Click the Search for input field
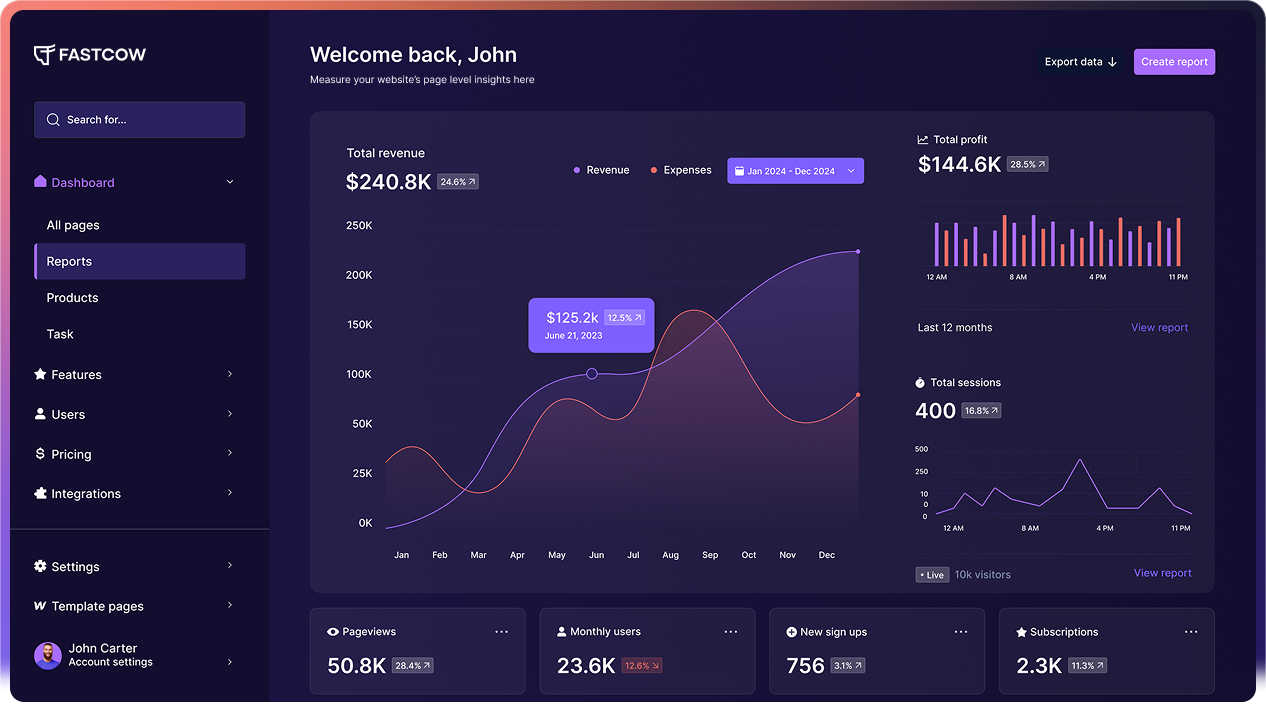The height and width of the screenshot is (712, 1266). tap(139, 119)
